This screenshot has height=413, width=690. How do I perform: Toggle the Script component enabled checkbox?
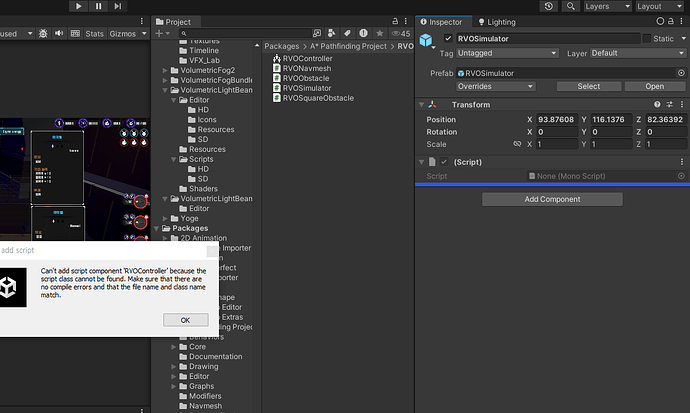(444, 162)
